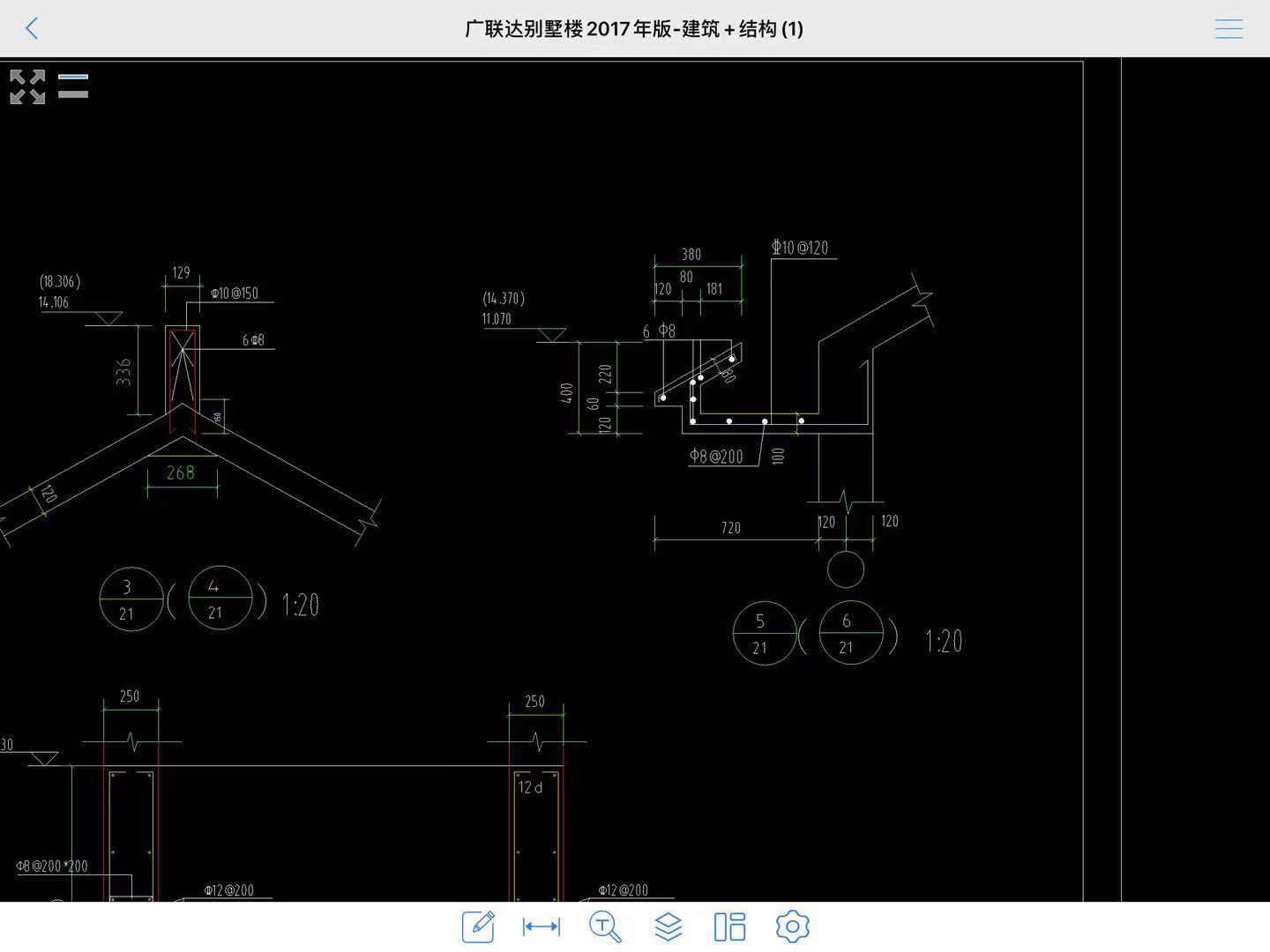1270x952 pixels.
Task: Click the (18.306) elevation label
Action: tap(60, 281)
